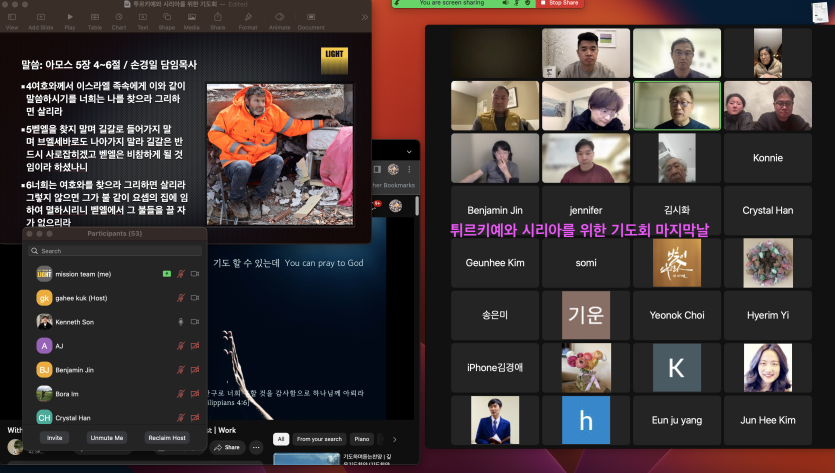
Task: Open the Animate inspector in Keynote
Action: pyautogui.click(x=280, y=21)
